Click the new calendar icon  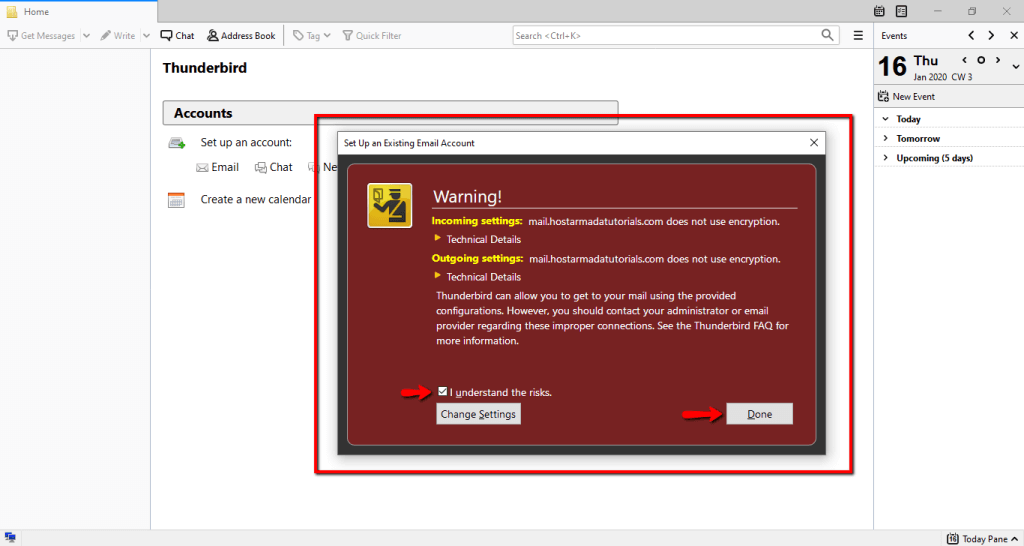point(176,200)
